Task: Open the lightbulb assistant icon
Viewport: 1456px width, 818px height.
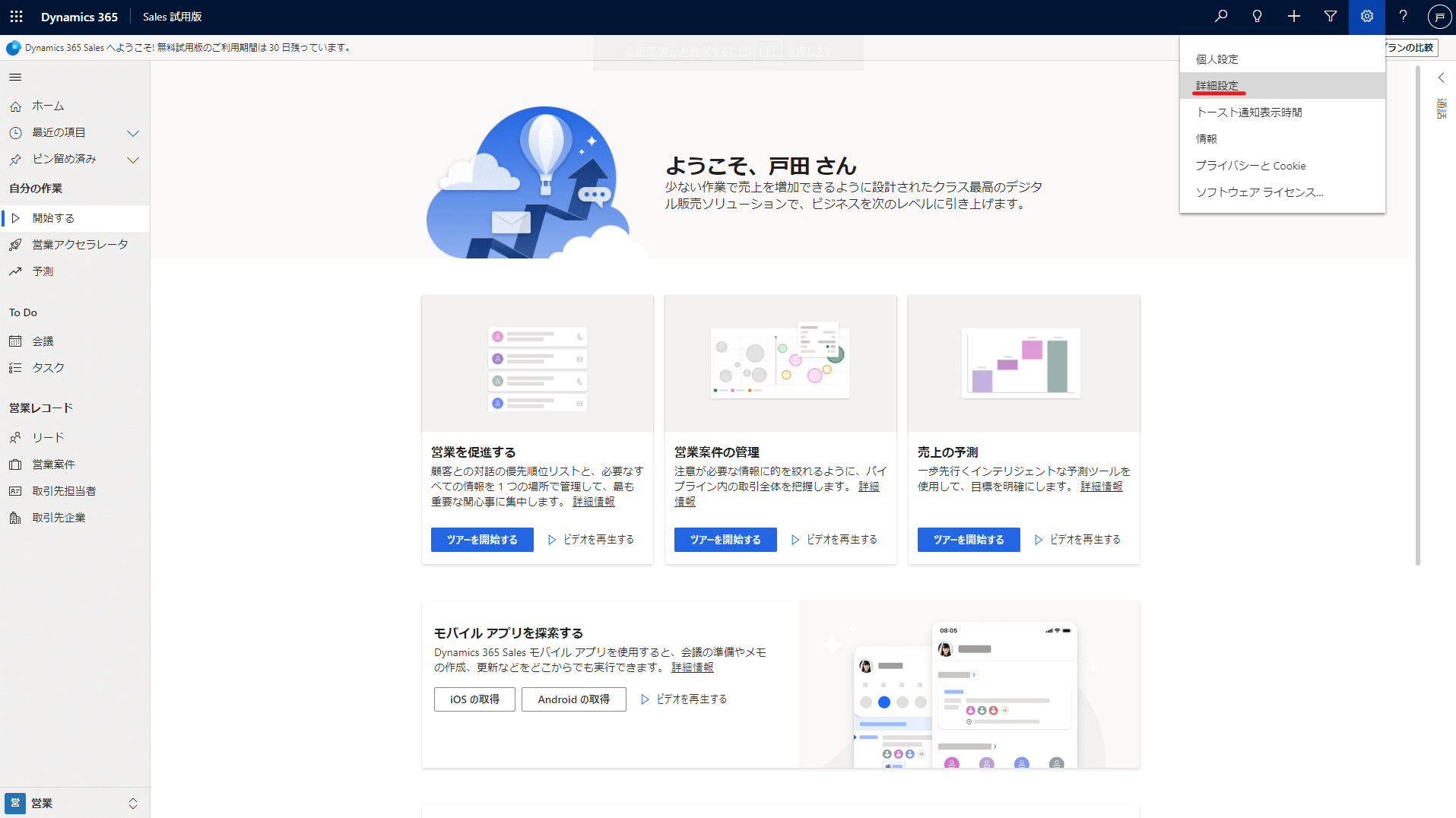Action: coord(1258,17)
